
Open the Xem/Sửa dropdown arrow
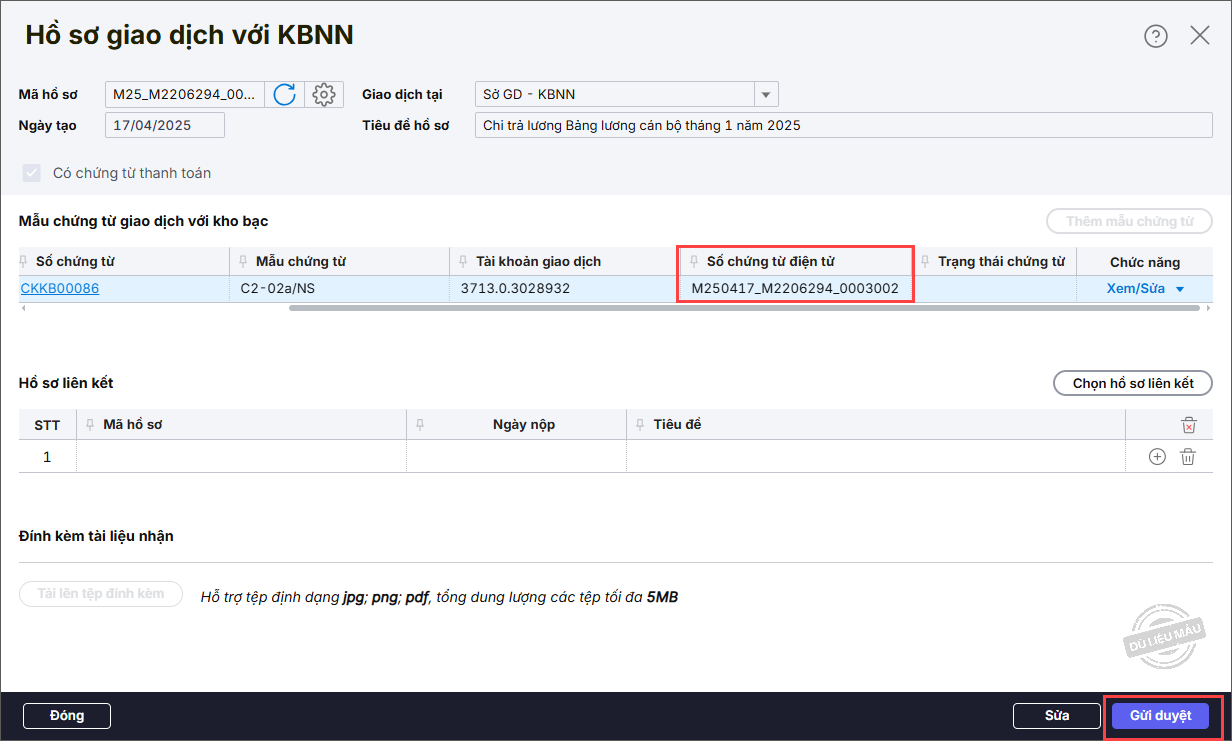[x=1180, y=289]
